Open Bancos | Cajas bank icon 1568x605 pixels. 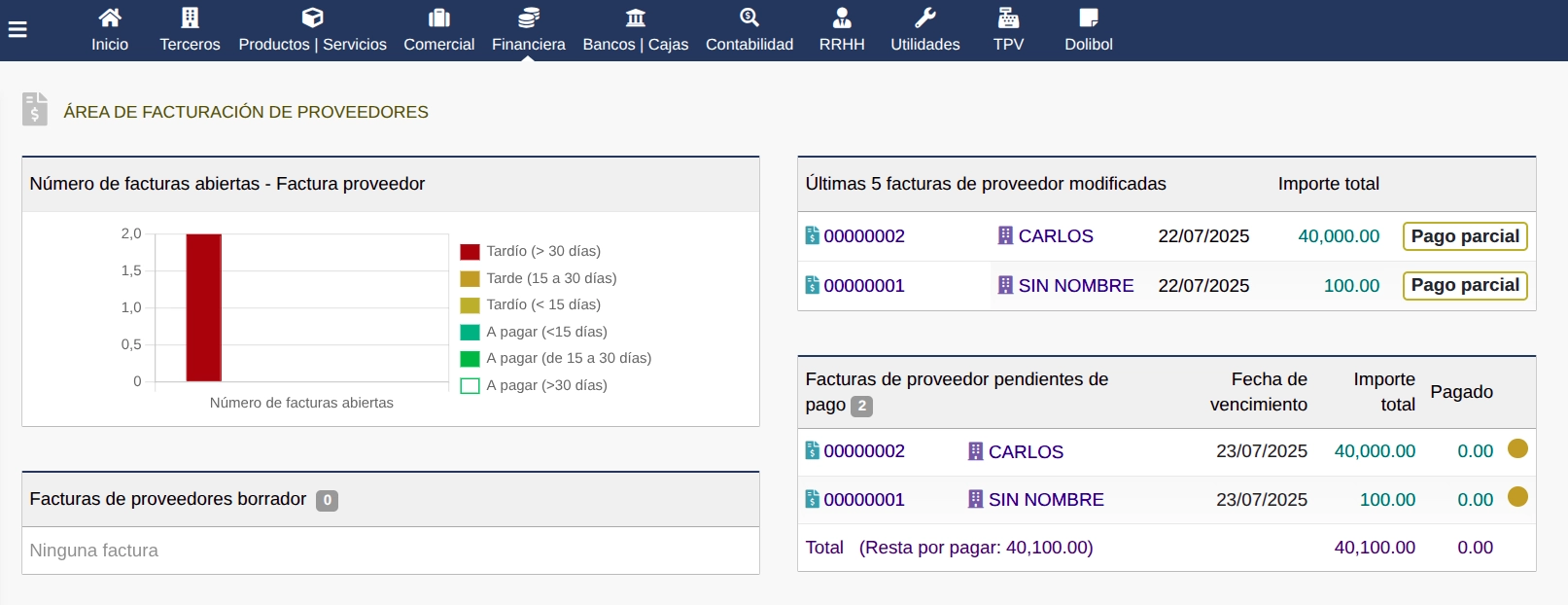click(x=635, y=18)
